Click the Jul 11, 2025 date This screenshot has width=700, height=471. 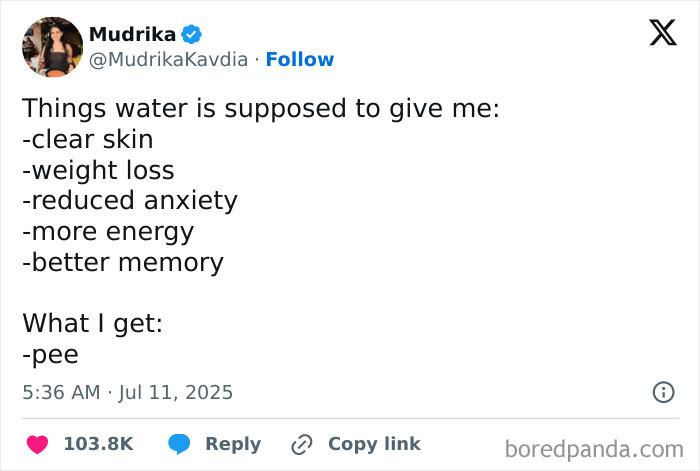(175, 392)
